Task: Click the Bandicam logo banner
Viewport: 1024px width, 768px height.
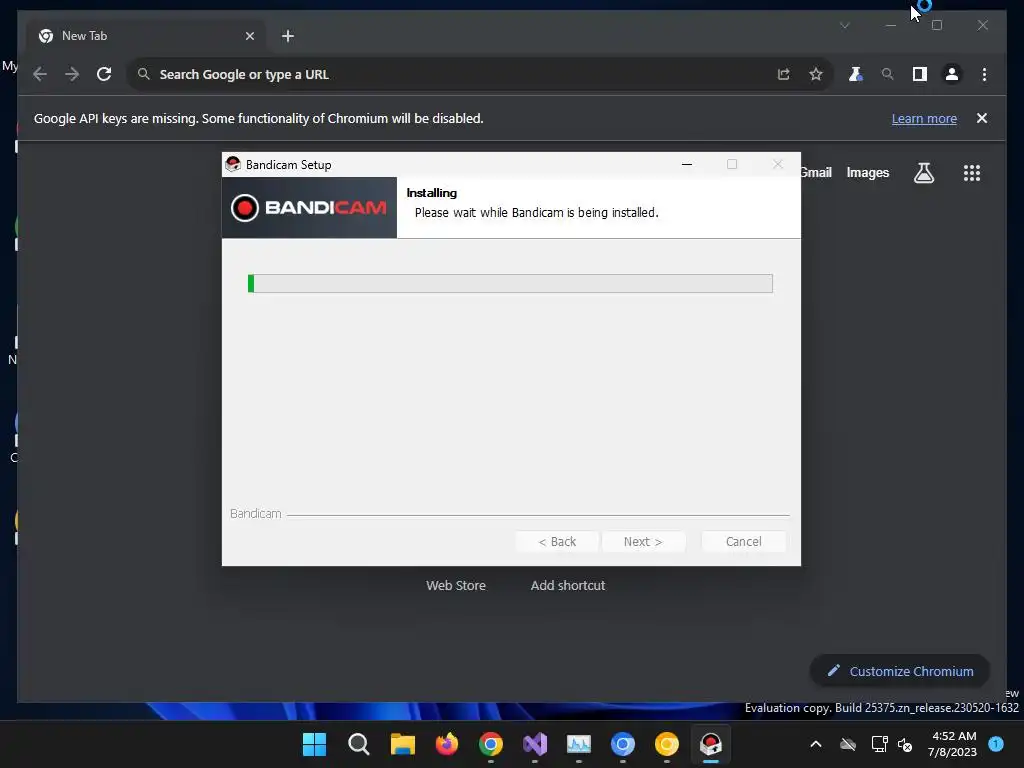Action: pos(310,208)
